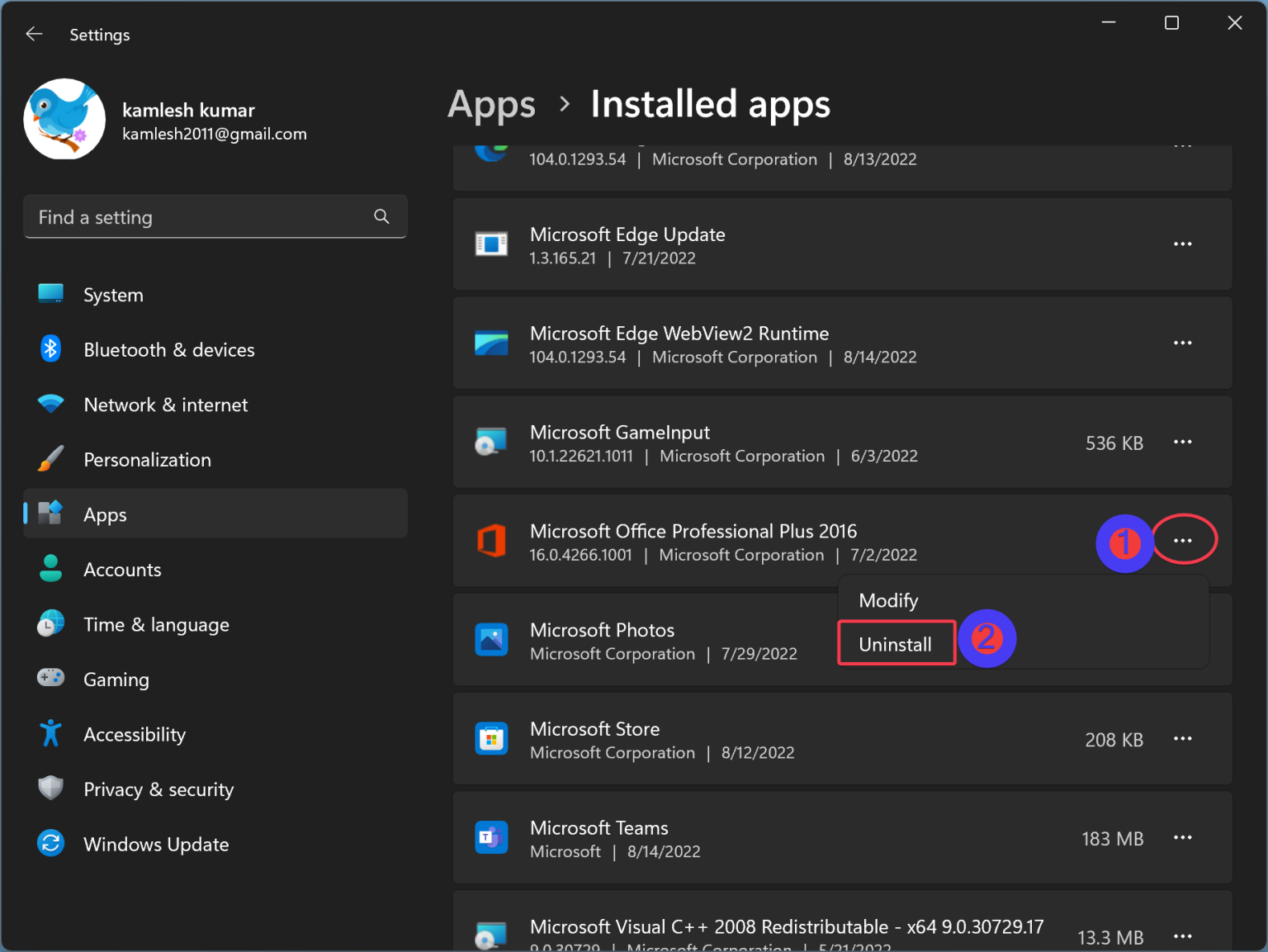Click the Apps breadcrumb link
Viewport: 1268px width, 952px height.
tap(492, 105)
